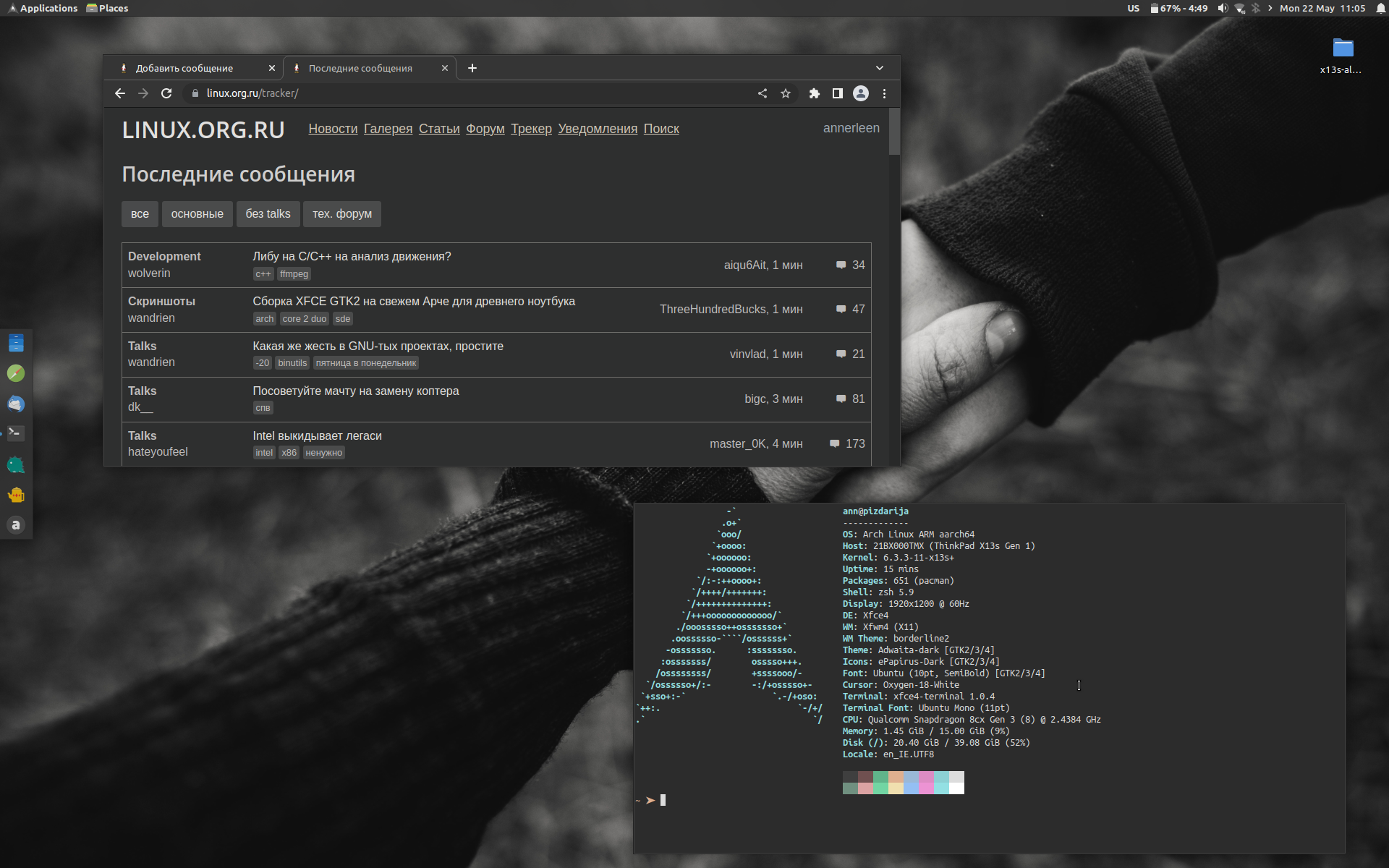Open the Трекер nav link
The image size is (1389, 868).
point(531,129)
